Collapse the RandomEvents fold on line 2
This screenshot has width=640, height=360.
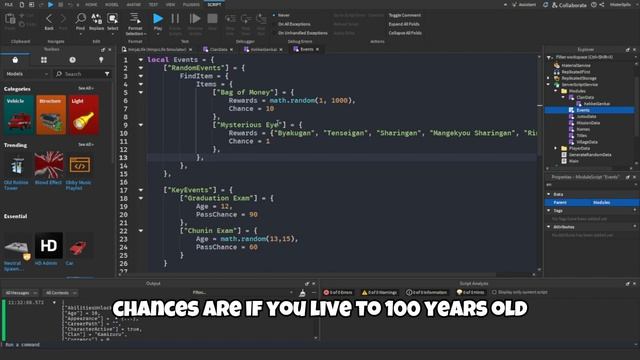click(141, 68)
